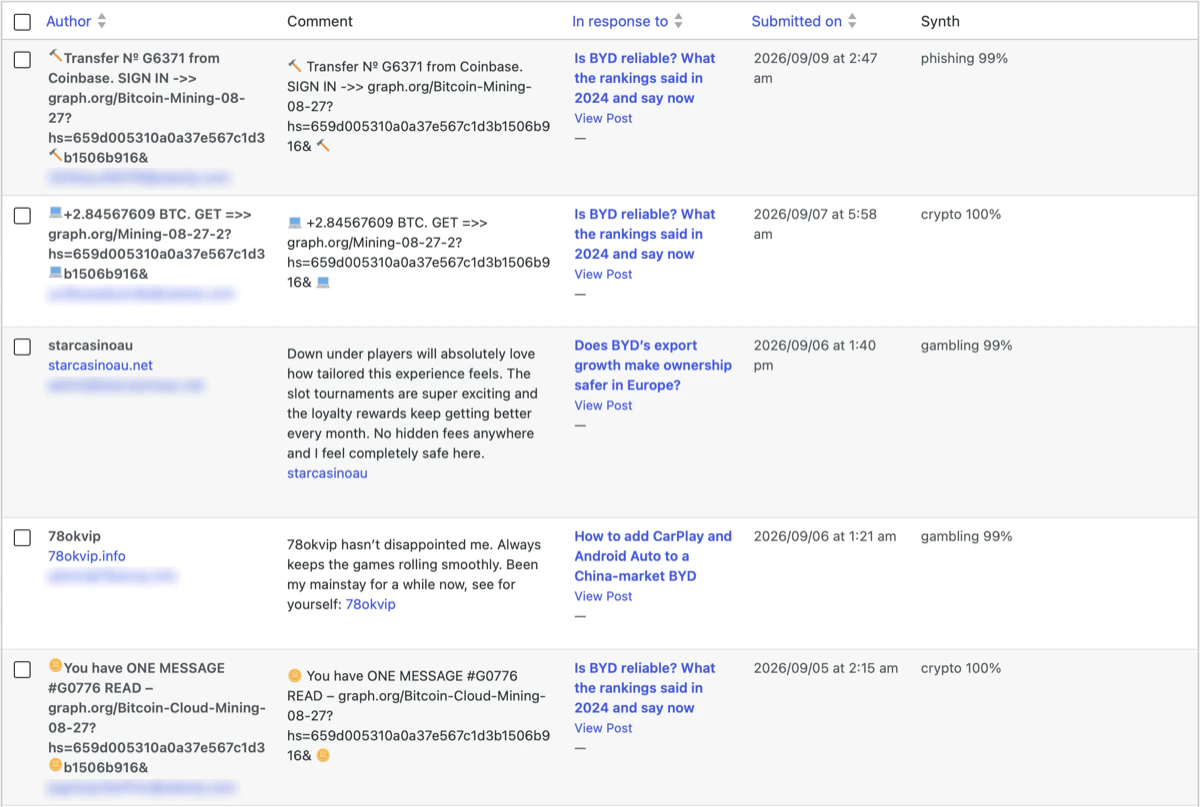Click the date 2026/09/06 at 1:40 pm

[815, 355]
